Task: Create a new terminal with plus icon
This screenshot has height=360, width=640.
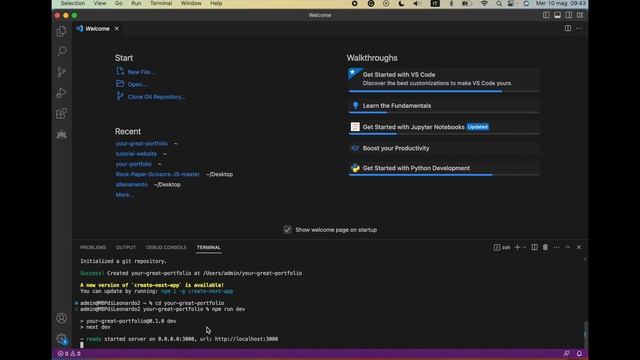Action: [517, 247]
